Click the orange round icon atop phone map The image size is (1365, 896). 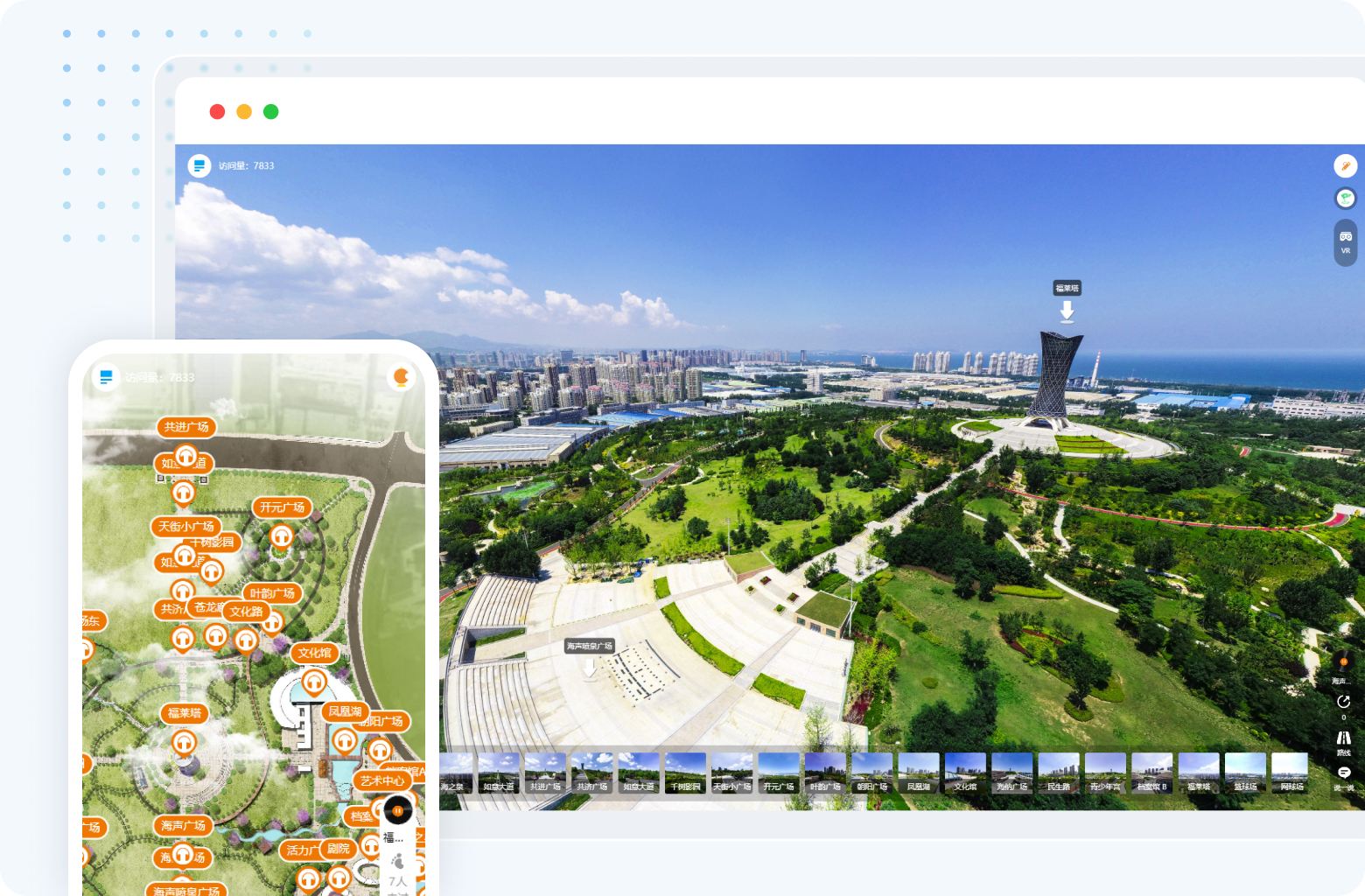pos(402,377)
